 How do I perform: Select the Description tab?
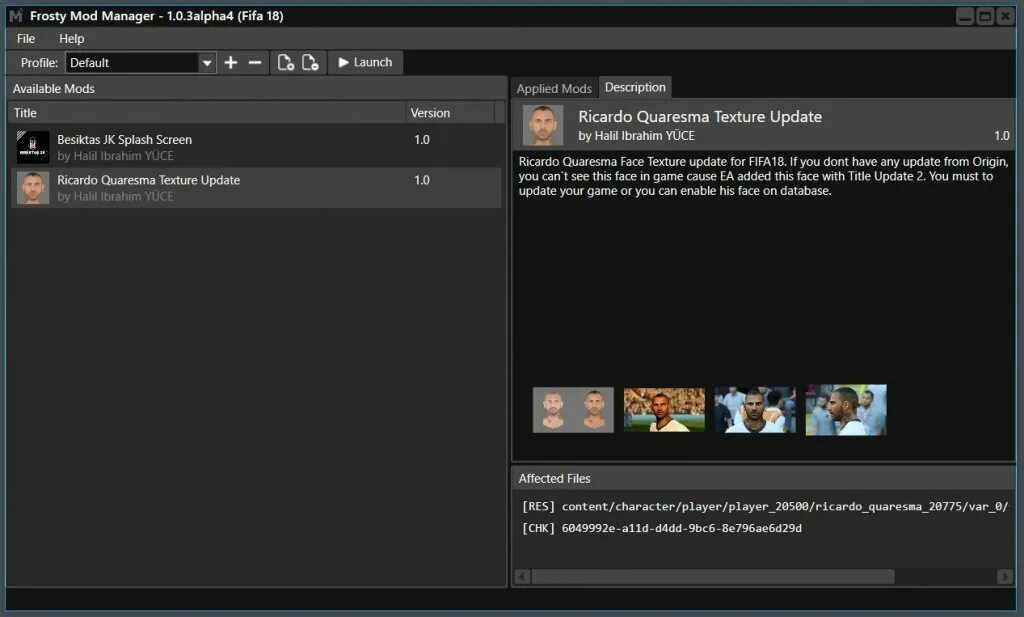coord(635,87)
